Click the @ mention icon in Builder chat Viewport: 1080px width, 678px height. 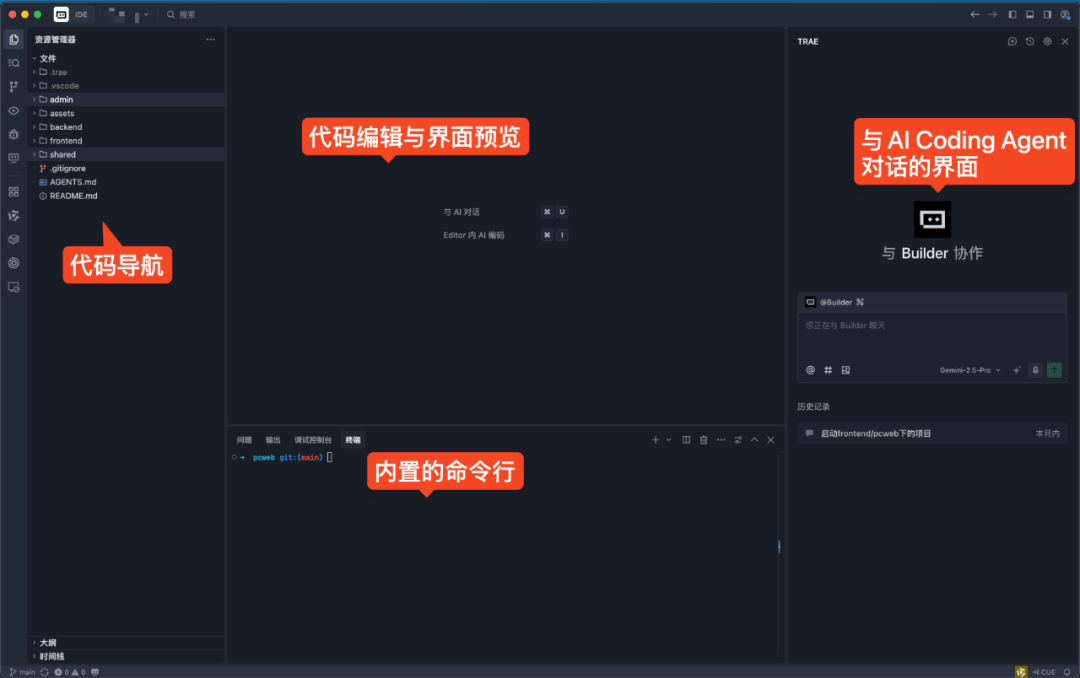(810, 370)
